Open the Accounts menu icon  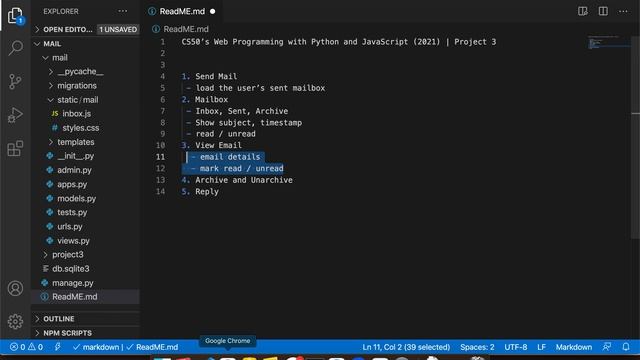pyautogui.click(x=15, y=288)
